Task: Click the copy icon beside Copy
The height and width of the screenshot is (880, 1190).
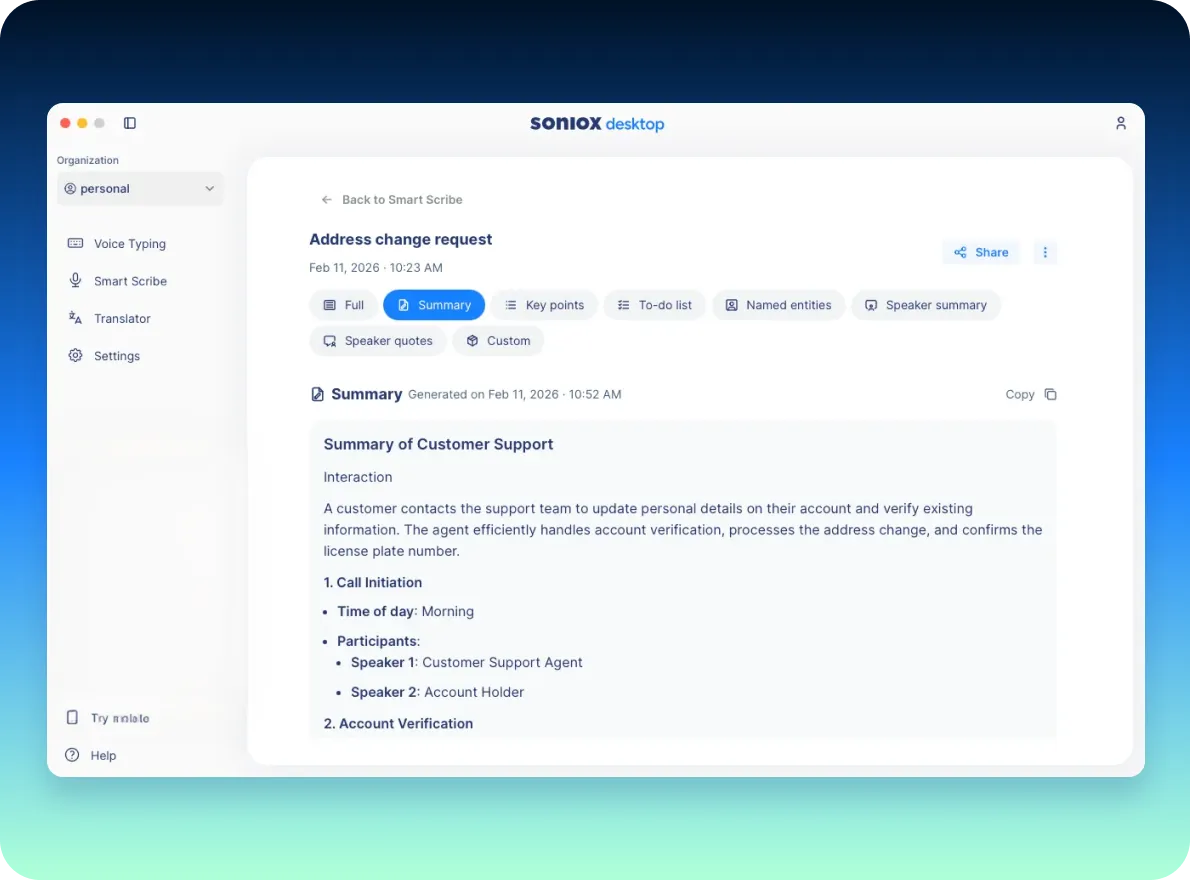Action: (x=1050, y=394)
